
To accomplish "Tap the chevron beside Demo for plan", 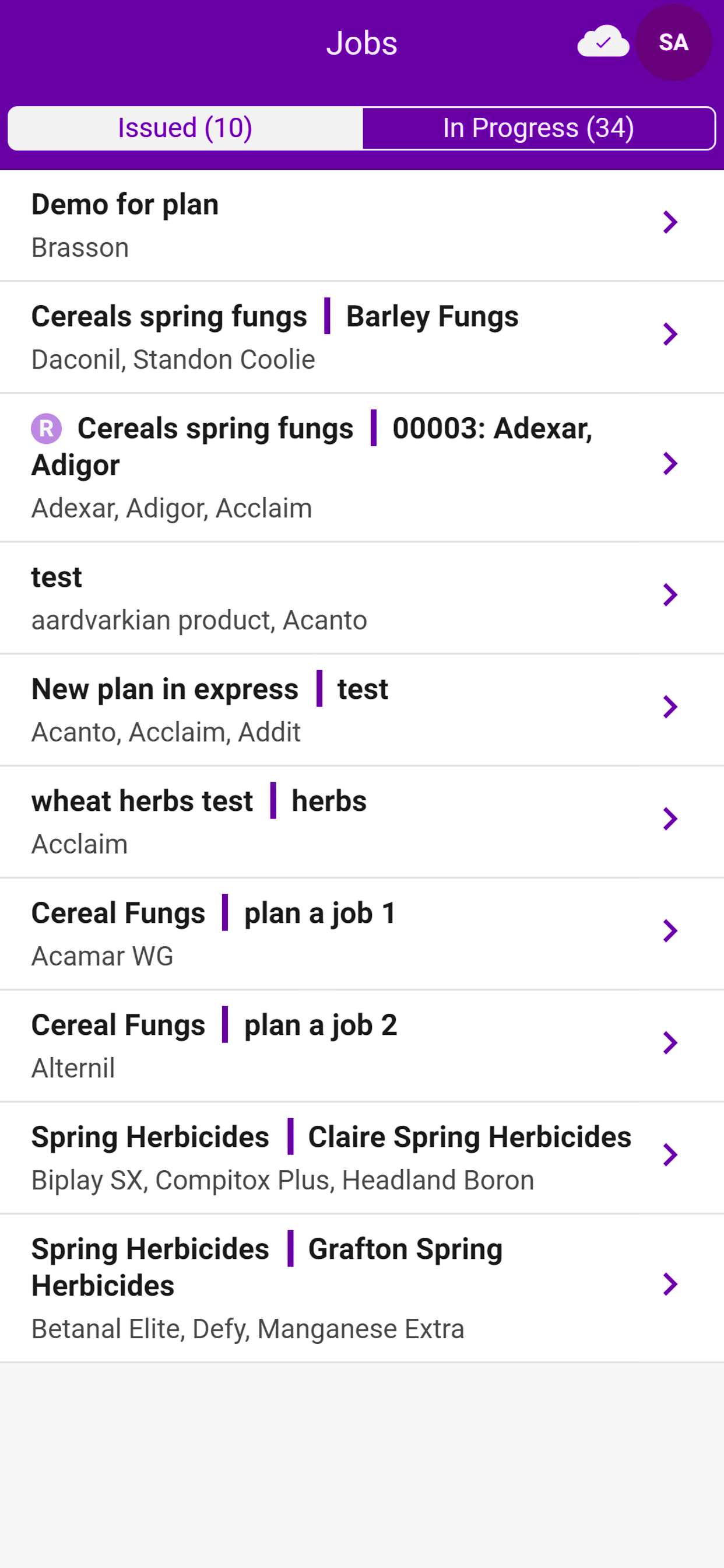I will [670, 222].
